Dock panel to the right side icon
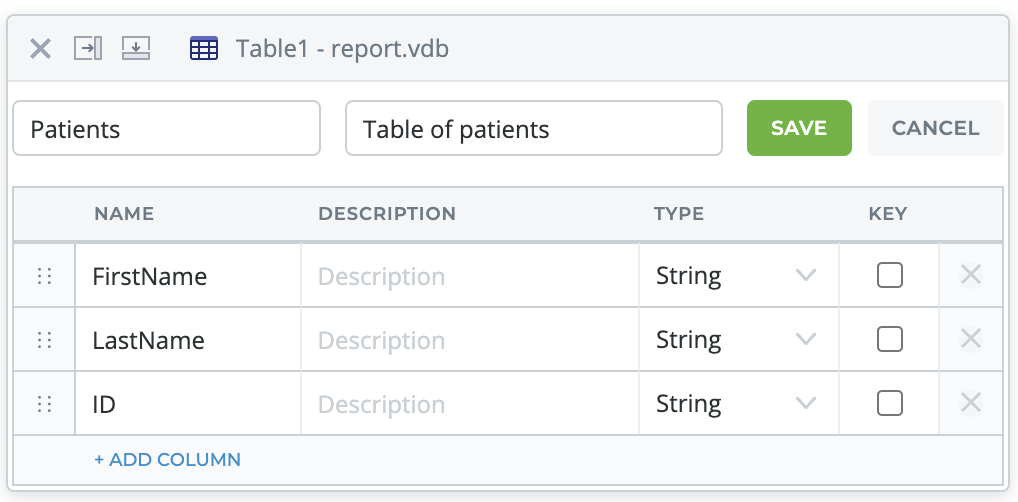Viewport: 1018px width, 502px height. 88,49
